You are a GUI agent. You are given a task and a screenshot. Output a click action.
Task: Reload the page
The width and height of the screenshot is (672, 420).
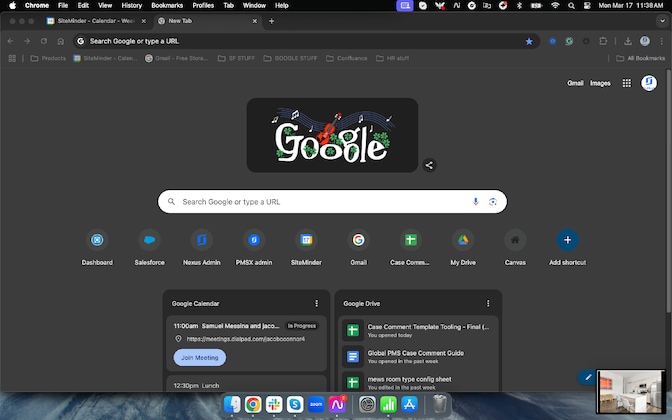(44, 41)
